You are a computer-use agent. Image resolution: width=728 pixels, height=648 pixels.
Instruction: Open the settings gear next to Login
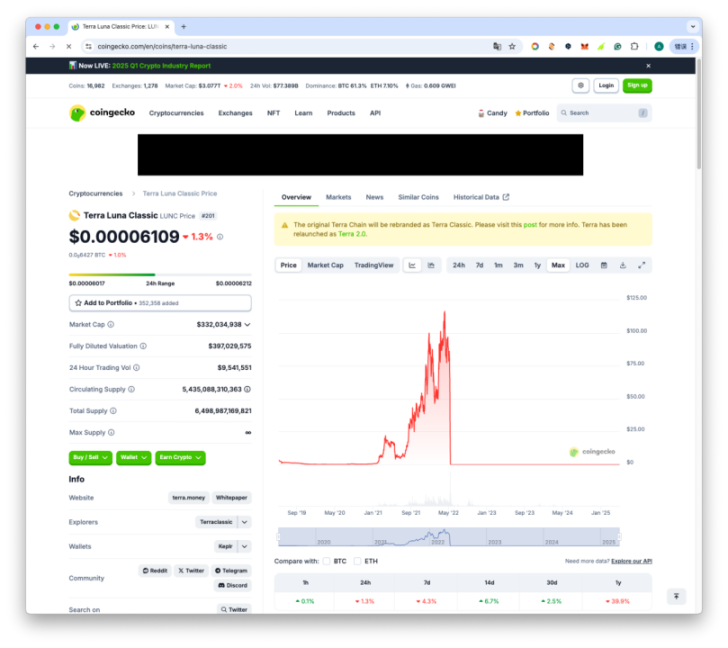580,85
